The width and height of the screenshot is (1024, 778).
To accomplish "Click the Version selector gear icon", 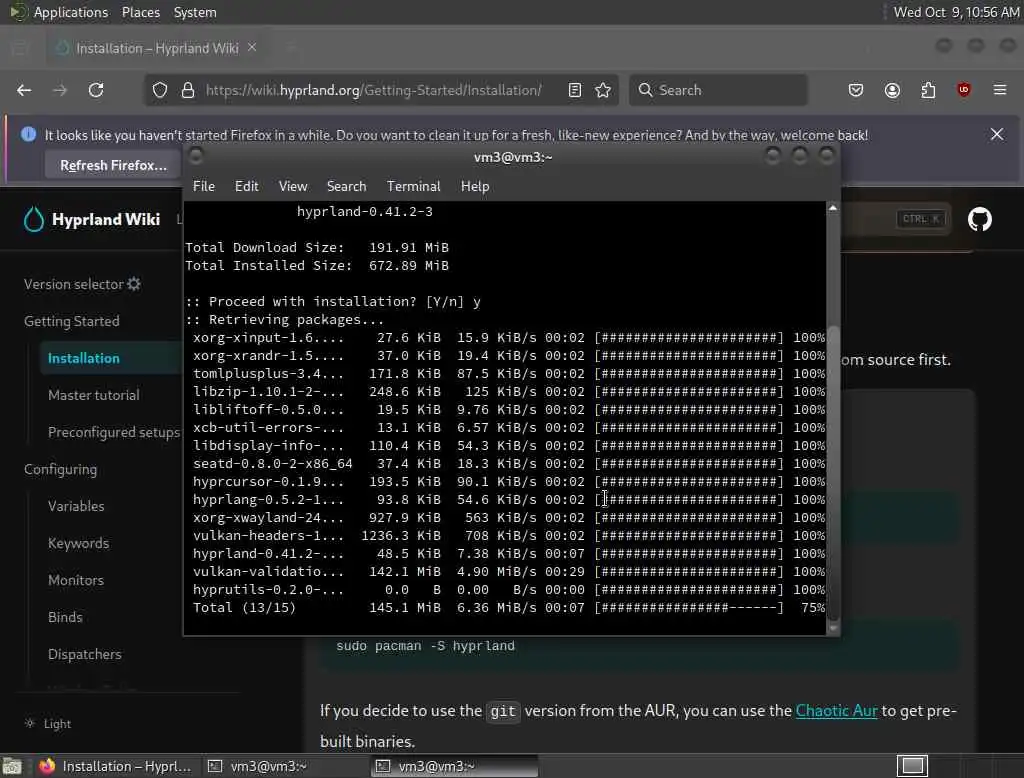I will 134,284.
